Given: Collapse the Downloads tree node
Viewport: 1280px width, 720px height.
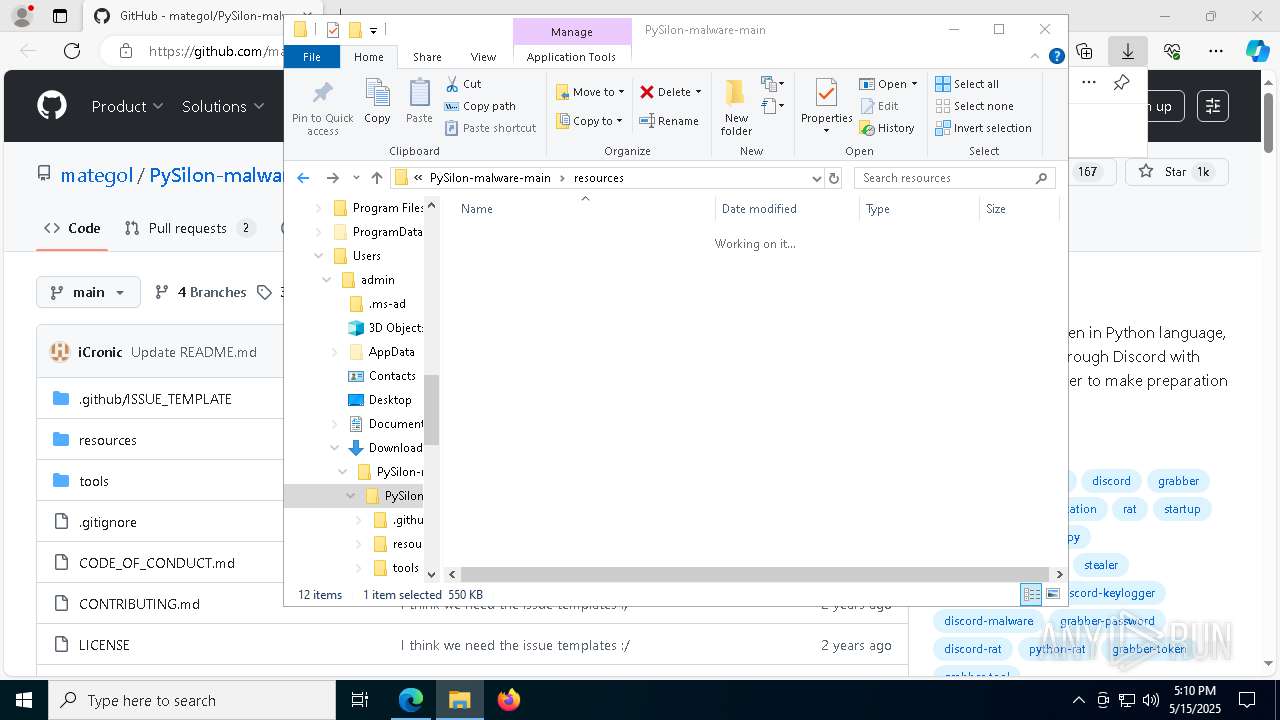Looking at the screenshot, I should (x=335, y=448).
